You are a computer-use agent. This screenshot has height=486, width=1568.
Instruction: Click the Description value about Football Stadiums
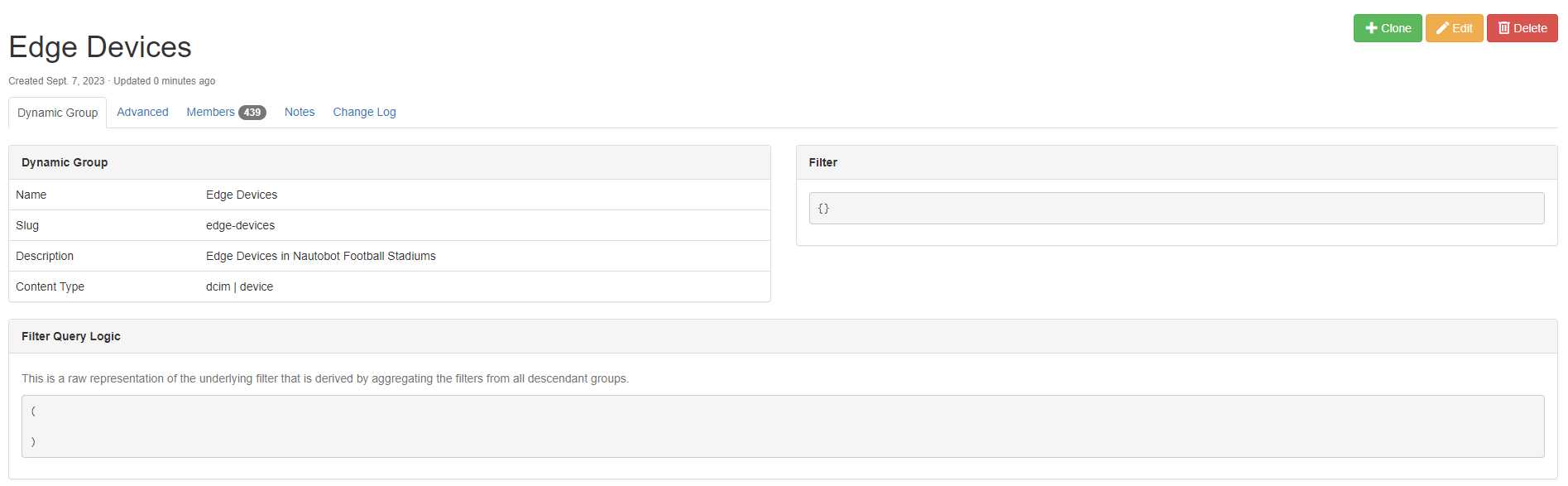[320, 256]
